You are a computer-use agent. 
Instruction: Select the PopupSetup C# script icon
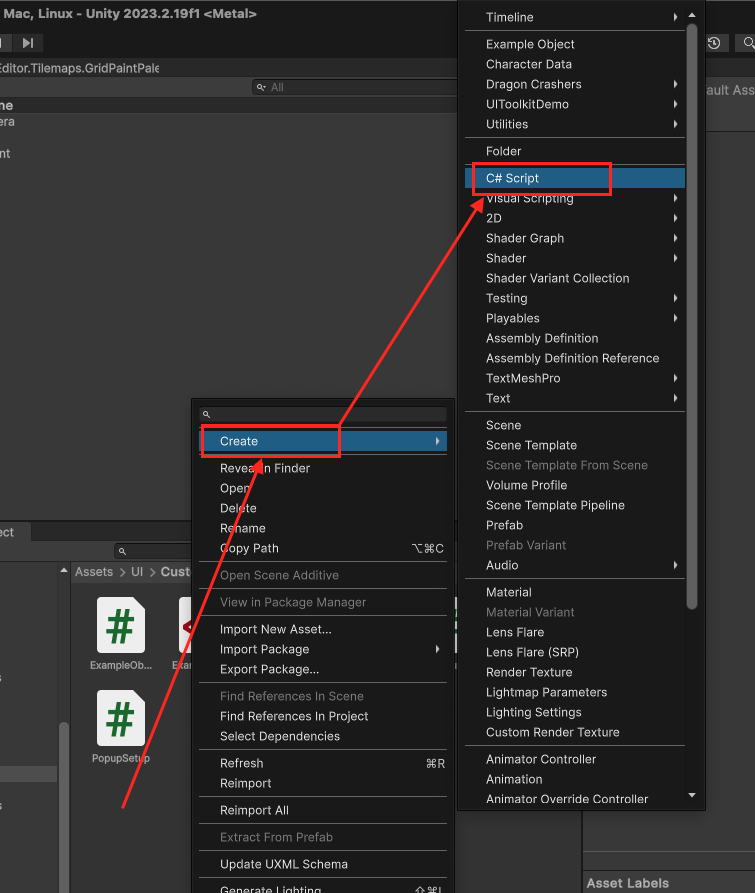coord(120,718)
